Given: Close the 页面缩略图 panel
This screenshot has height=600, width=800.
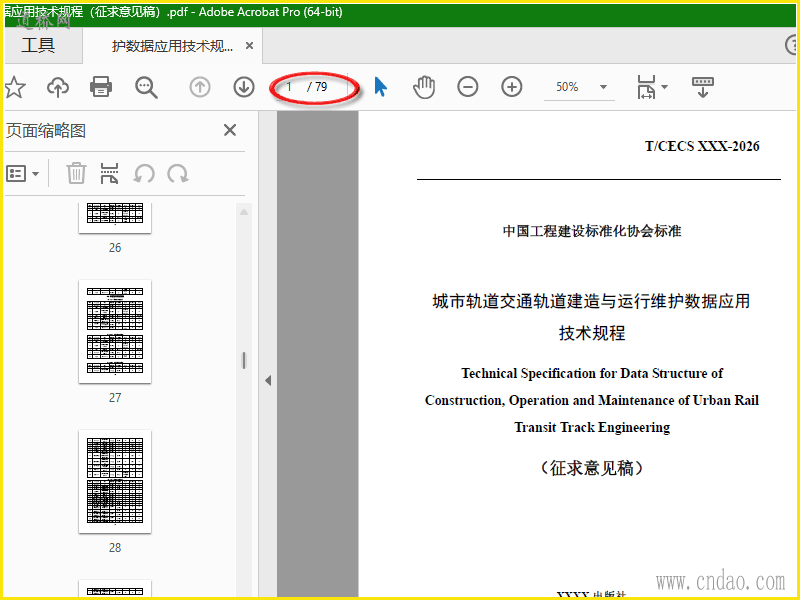Looking at the screenshot, I should pyautogui.click(x=230, y=130).
